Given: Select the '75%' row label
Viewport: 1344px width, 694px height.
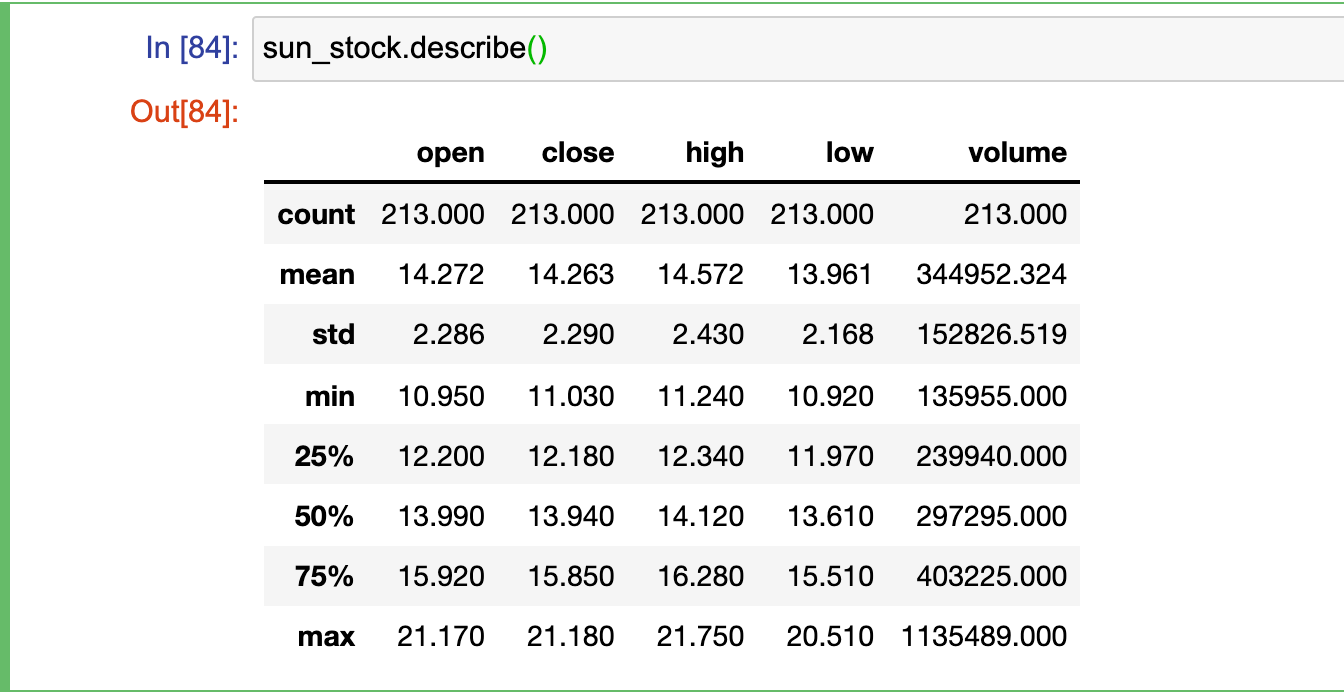Looking at the screenshot, I should 324,576.
